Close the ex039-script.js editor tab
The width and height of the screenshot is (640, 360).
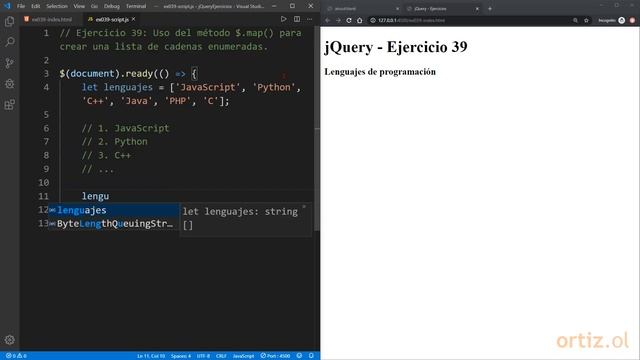coord(133,19)
